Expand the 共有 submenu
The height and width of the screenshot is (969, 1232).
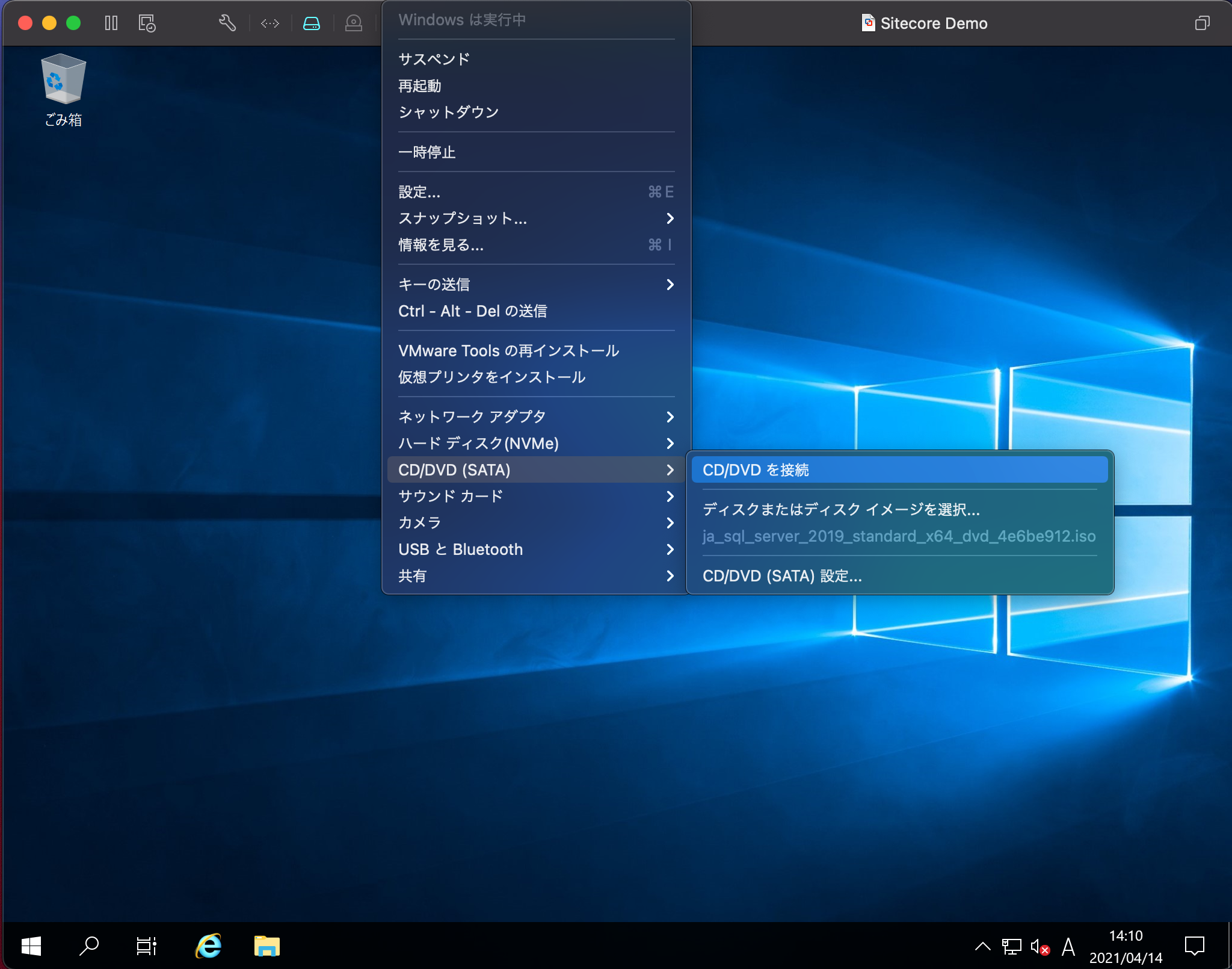click(537, 575)
